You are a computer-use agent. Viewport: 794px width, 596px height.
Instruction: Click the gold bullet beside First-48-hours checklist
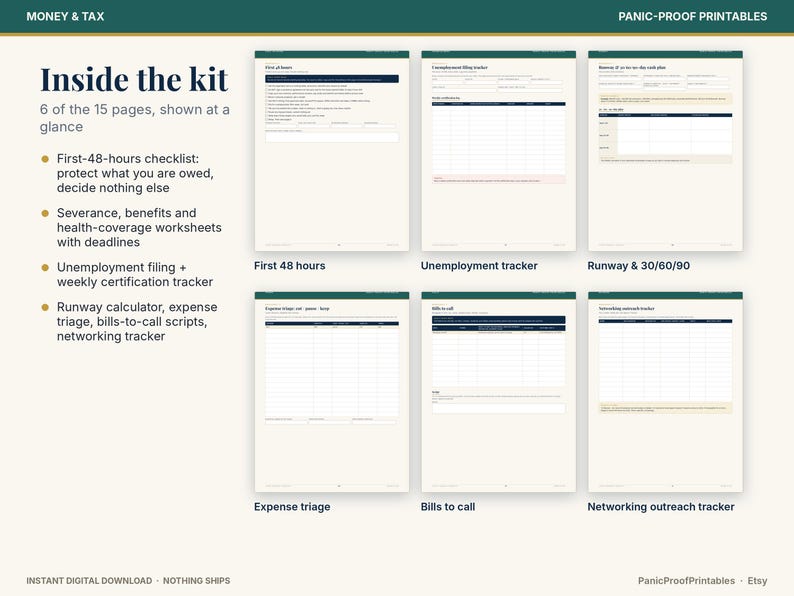pos(45,159)
